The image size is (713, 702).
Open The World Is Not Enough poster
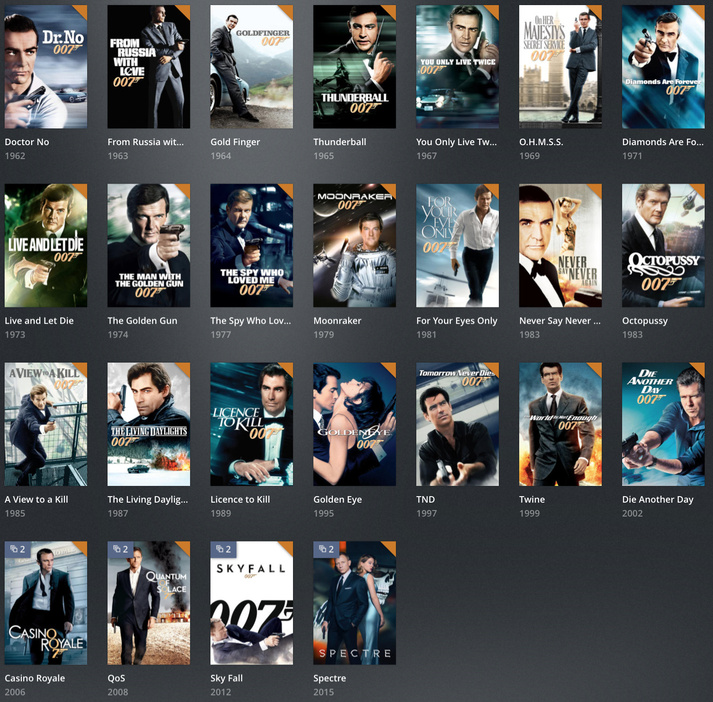pos(560,424)
